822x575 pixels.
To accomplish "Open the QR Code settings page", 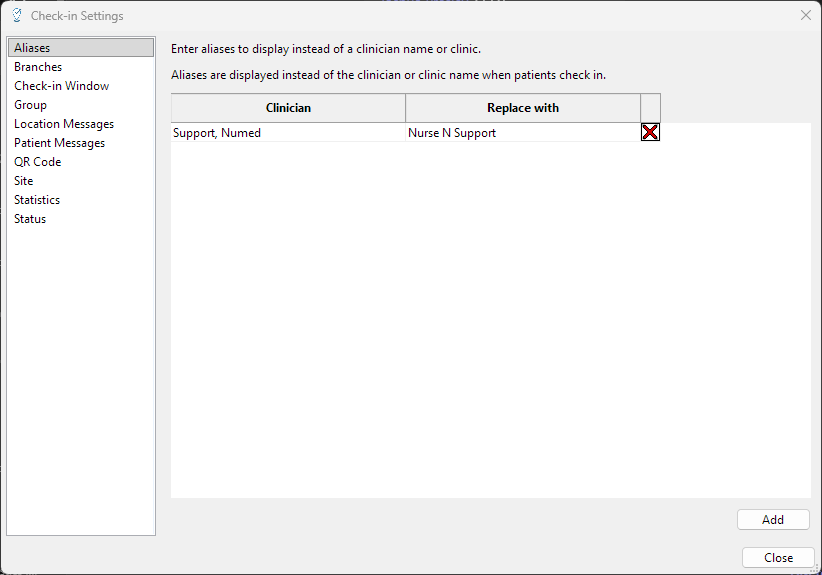I will (37, 162).
